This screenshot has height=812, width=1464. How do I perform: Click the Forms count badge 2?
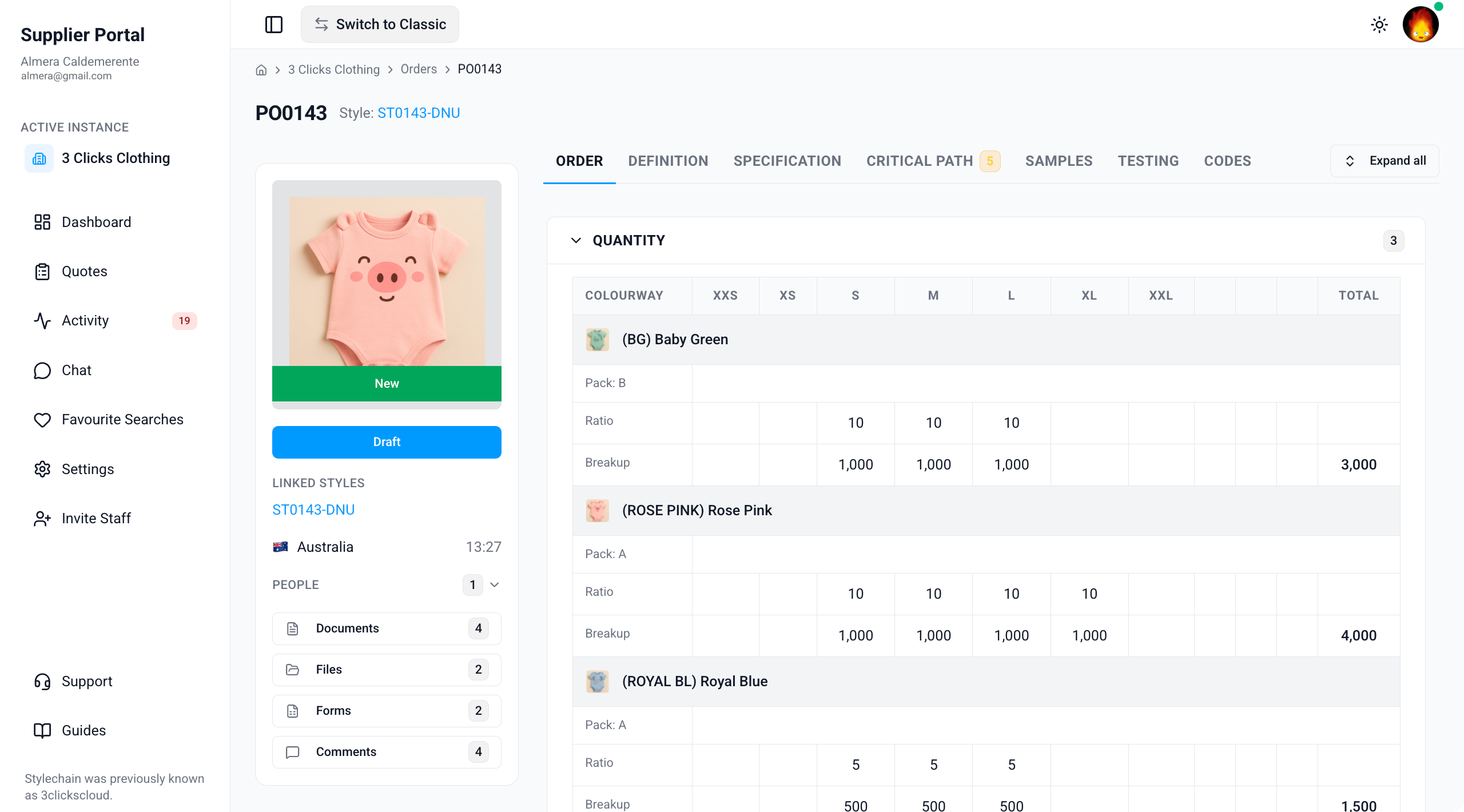pyautogui.click(x=478, y=711)
